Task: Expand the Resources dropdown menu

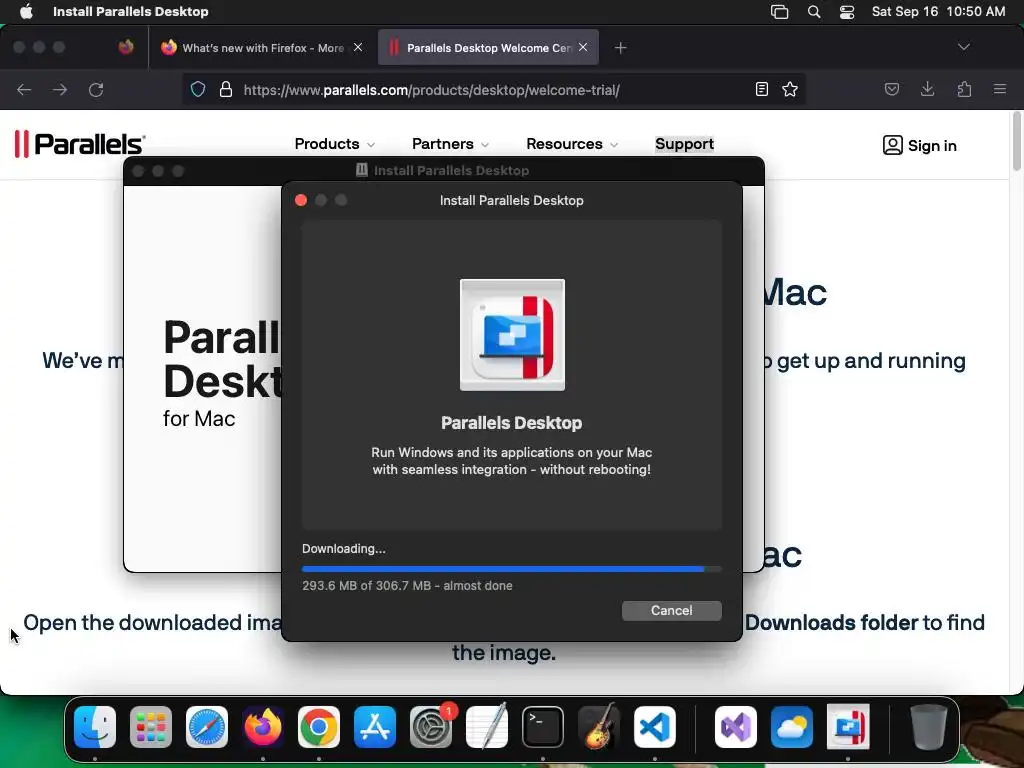Action: [572, 144]
